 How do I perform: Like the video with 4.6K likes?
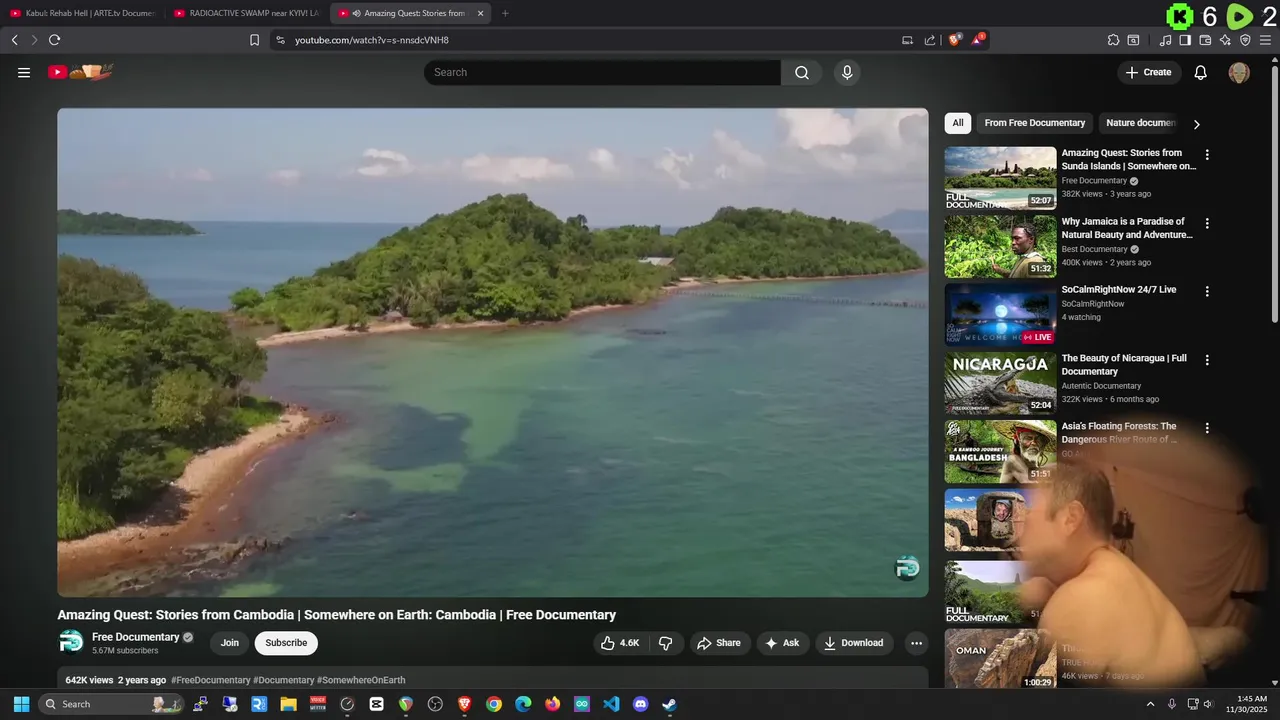click(619, 643)
